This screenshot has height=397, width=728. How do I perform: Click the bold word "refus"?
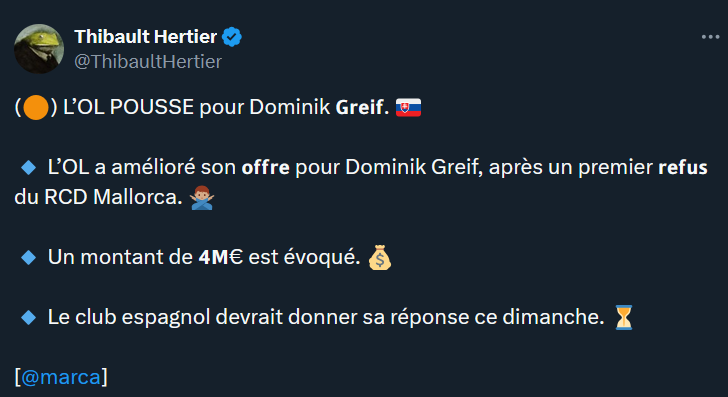point(683,168)
